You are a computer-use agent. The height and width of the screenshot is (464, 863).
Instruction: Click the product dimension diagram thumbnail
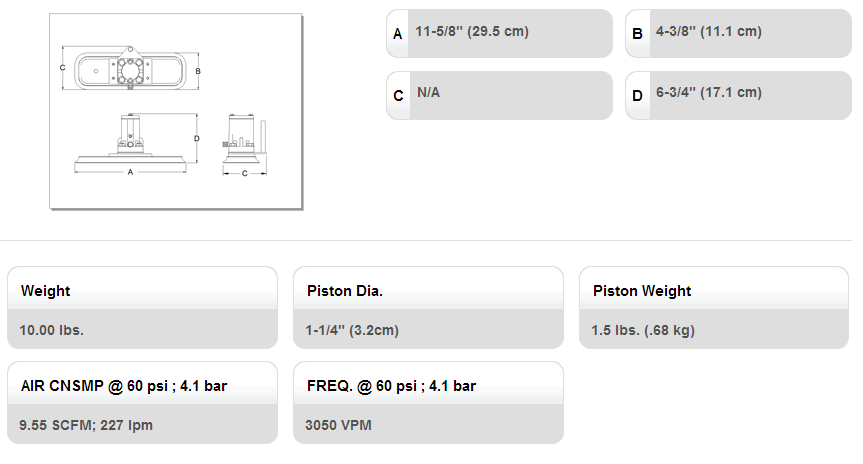[176, 111]
